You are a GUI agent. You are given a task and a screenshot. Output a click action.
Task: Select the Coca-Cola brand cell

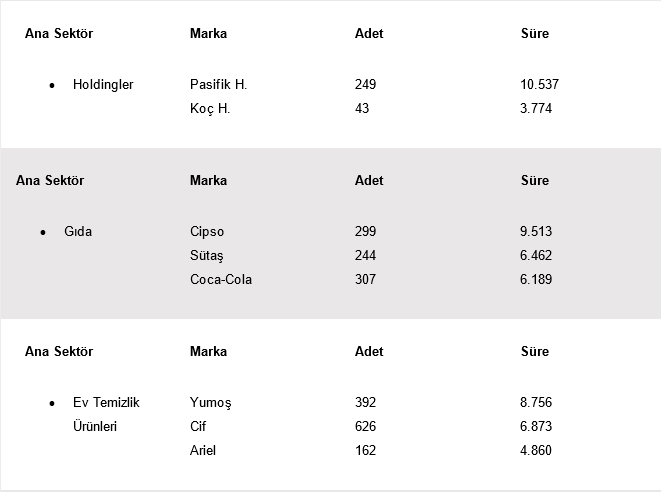coord(221,280)
